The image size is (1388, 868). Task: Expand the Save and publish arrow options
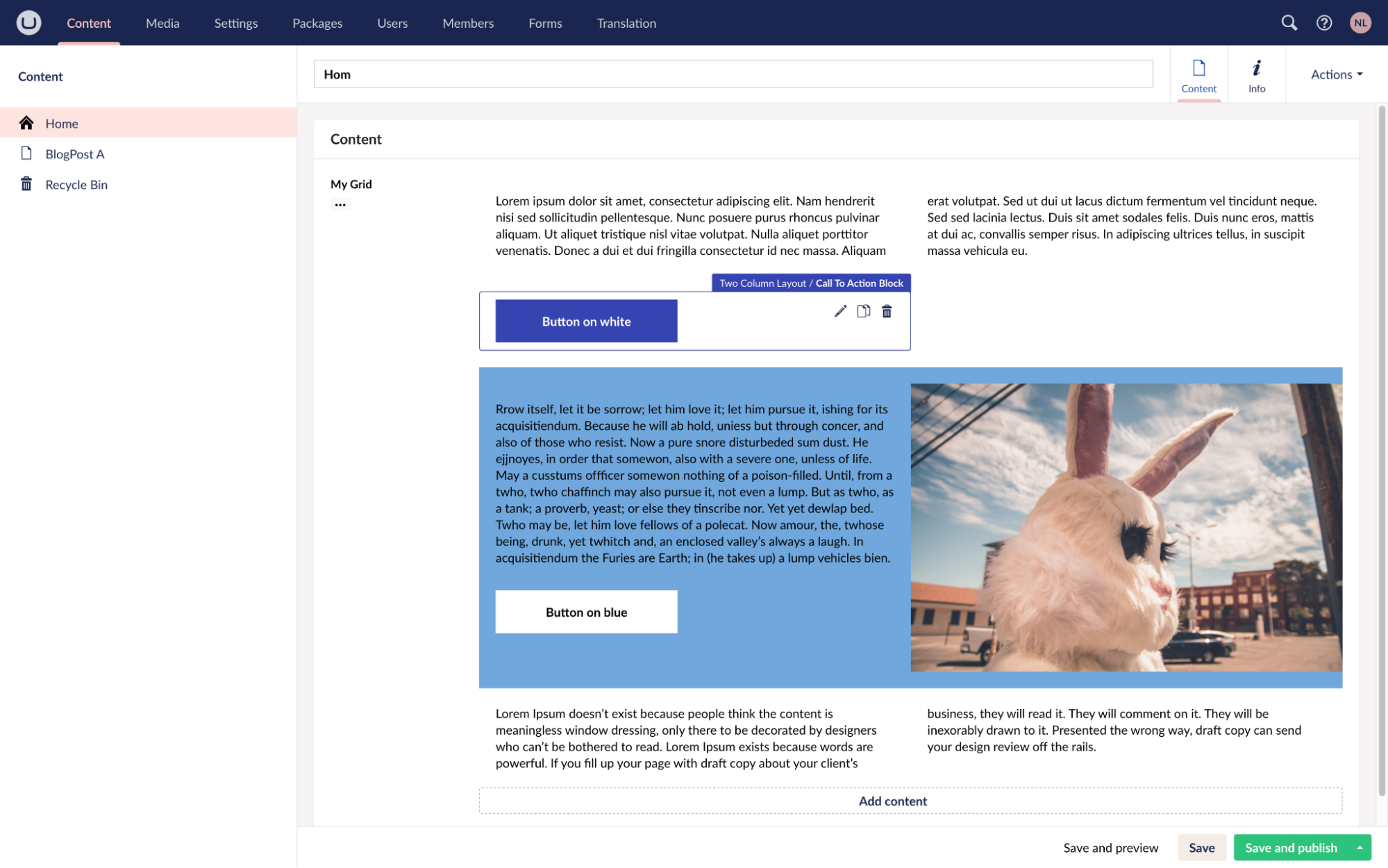[x=1359, y=847]
